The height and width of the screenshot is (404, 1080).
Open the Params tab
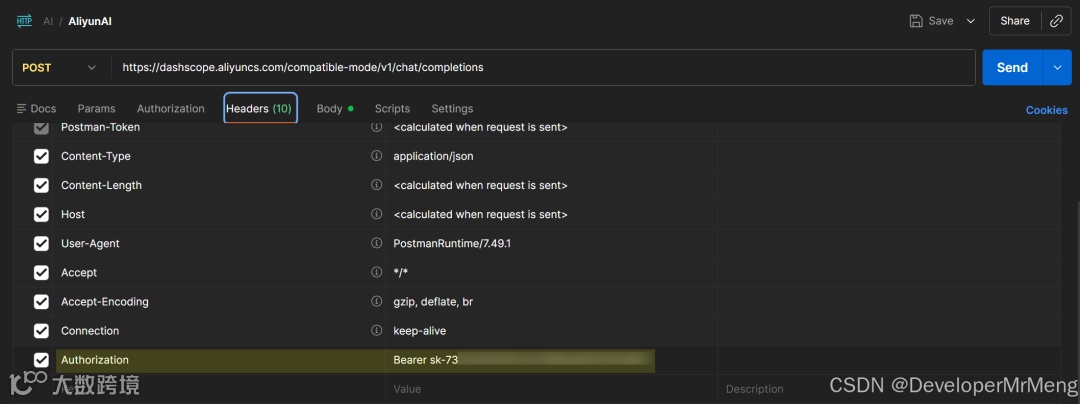pos(96,109)
